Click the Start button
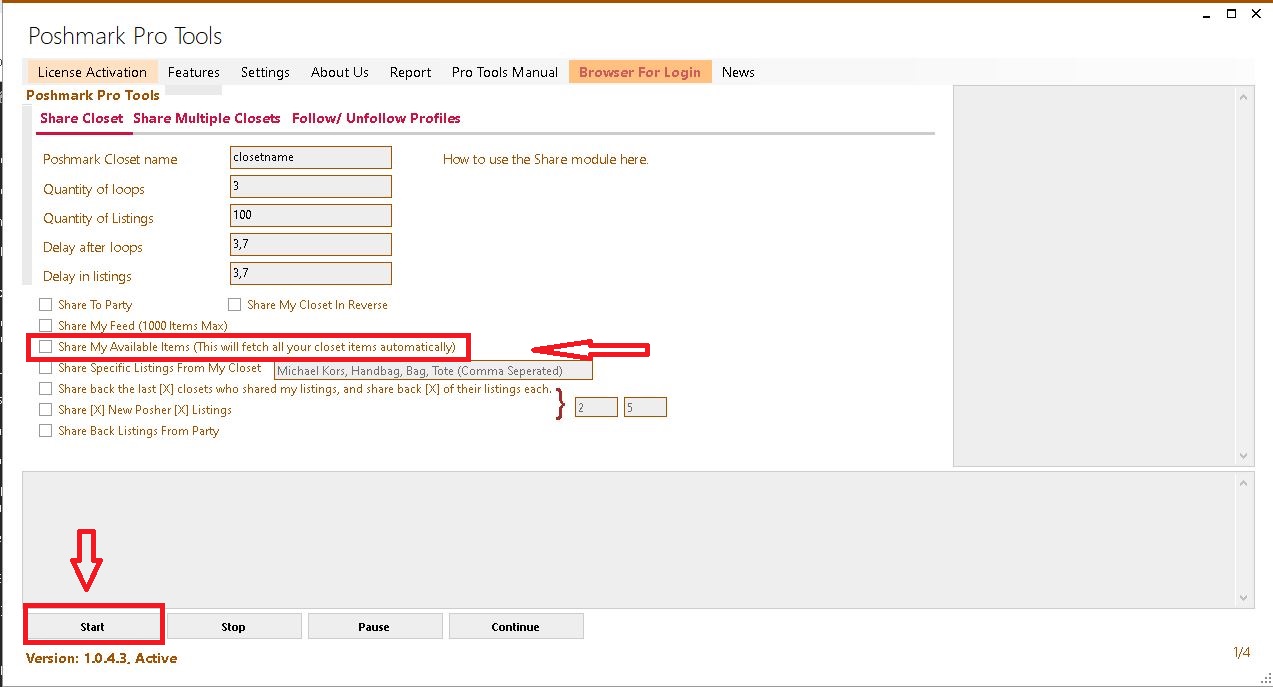 92,627
